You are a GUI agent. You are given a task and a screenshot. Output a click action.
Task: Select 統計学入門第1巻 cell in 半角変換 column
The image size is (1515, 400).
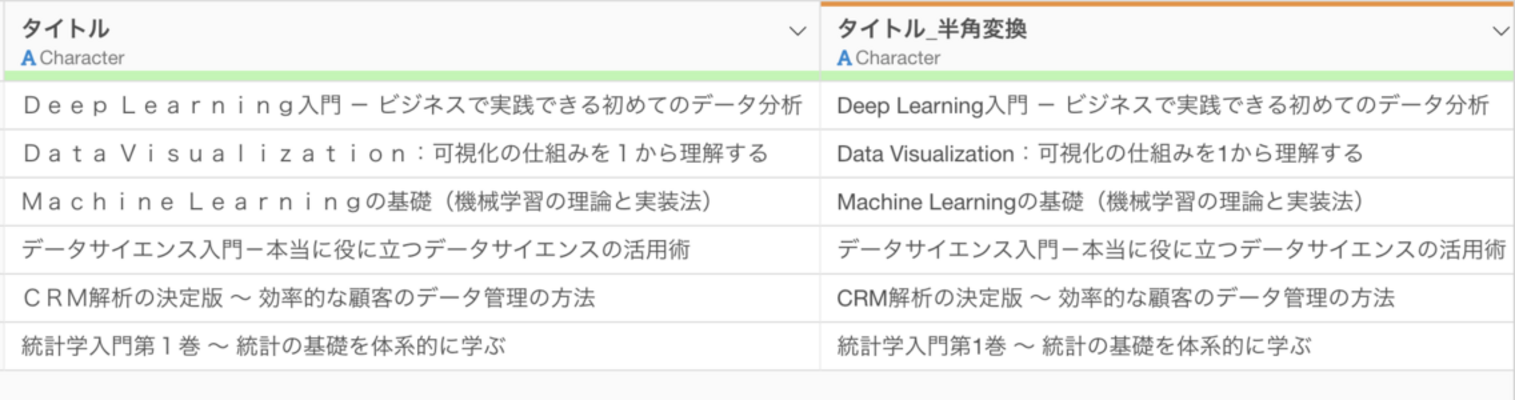tap(1074, 346)
